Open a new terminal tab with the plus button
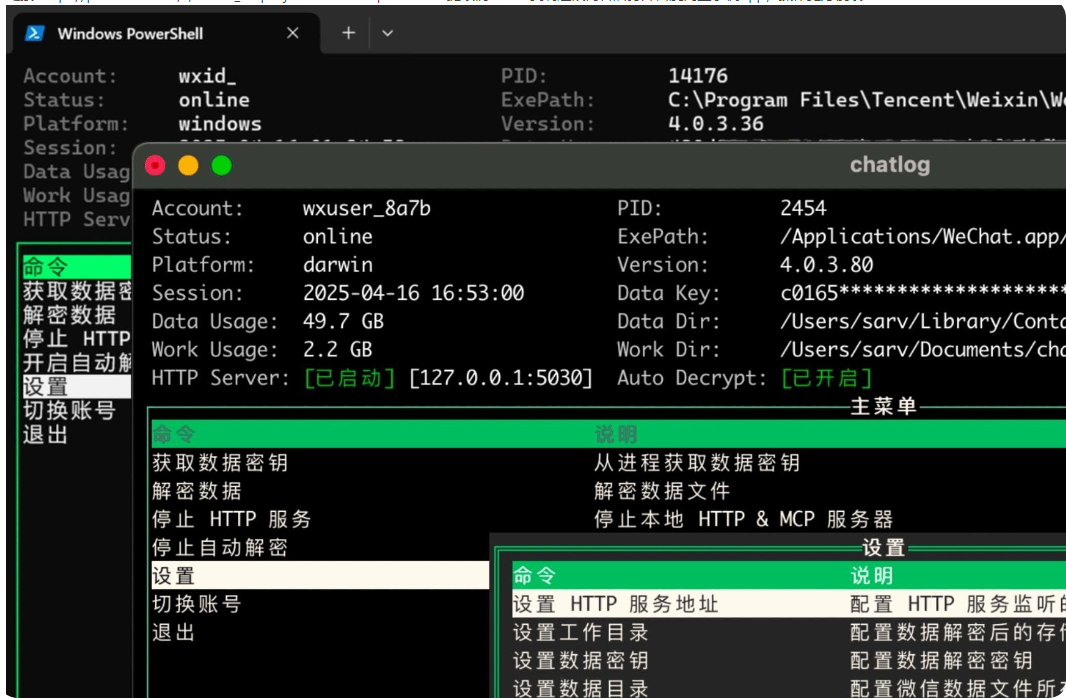Viewport: 1066px width, 698px height. 349,33
